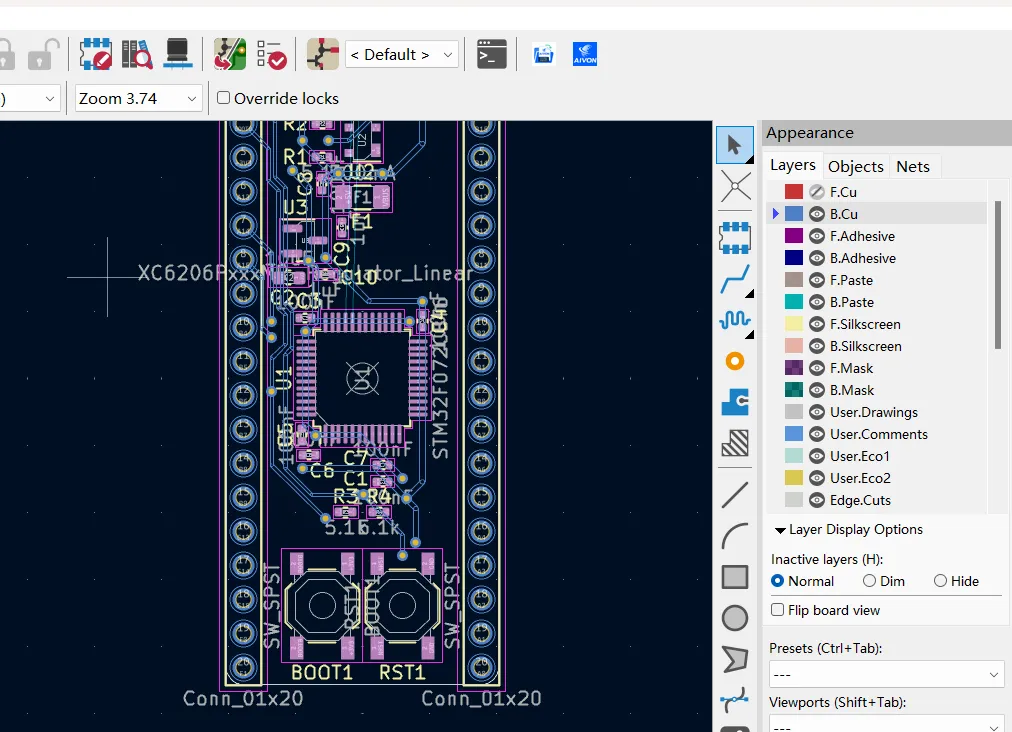Open the < Default > routing dropdown
Viewport: 1012px width, 732px height.
[402, 55]
